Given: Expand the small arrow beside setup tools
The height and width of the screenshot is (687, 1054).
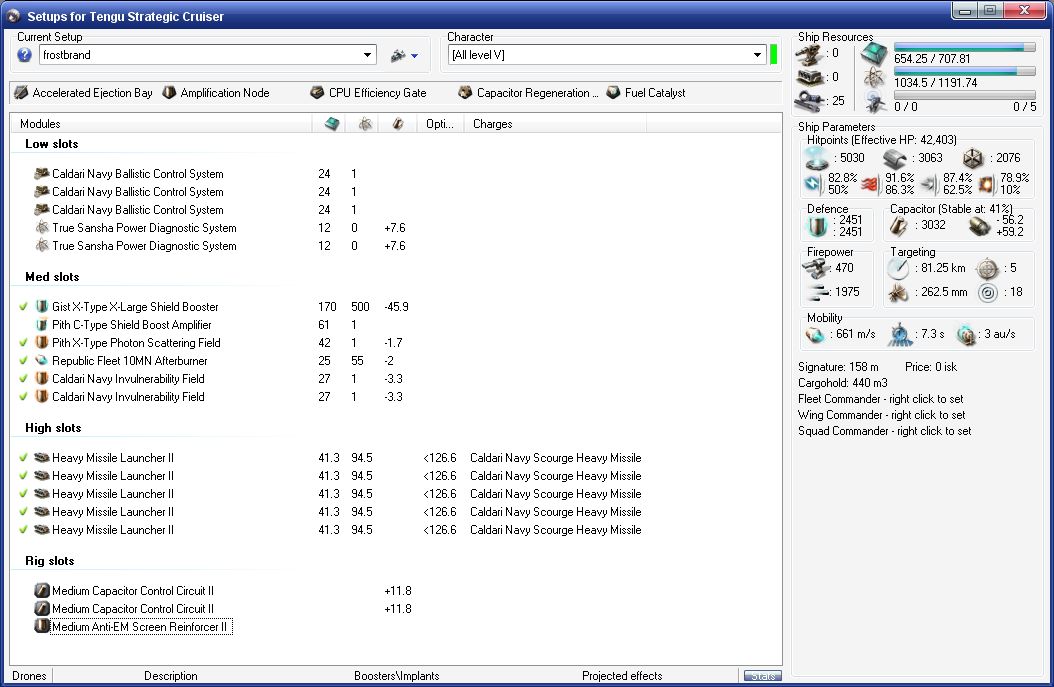Looking at the screenshot, I should 415,56.
